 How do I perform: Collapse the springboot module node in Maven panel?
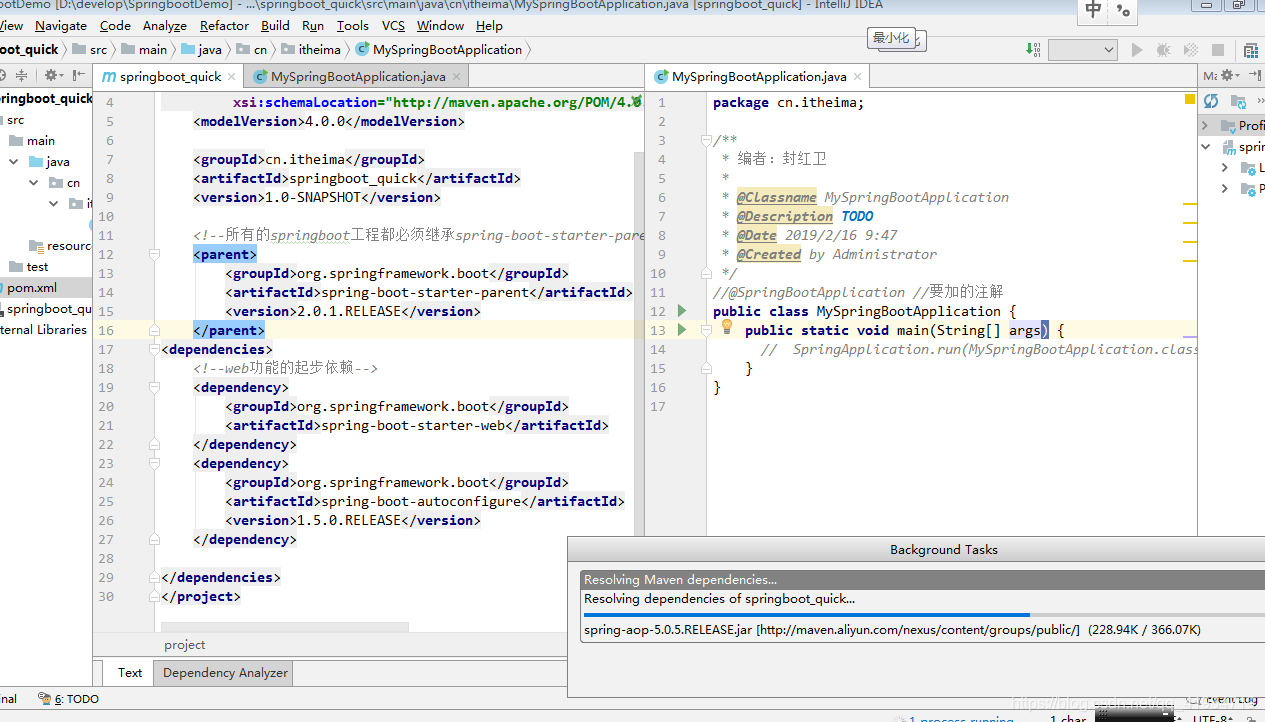1205,147
